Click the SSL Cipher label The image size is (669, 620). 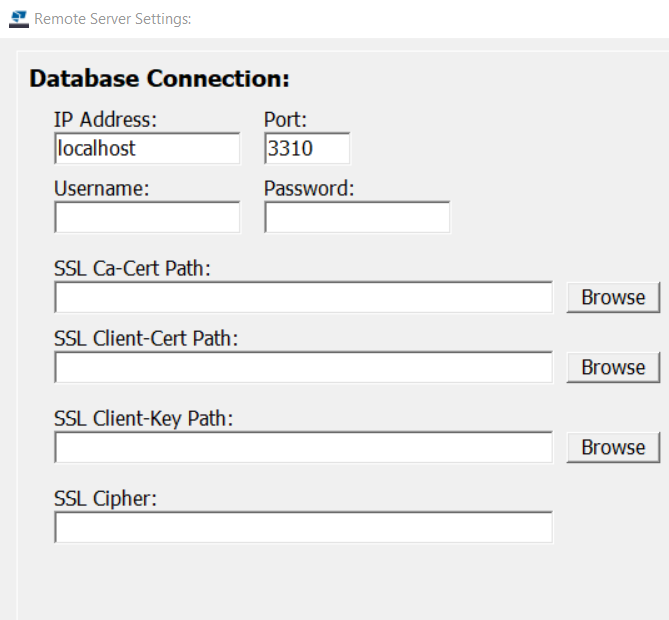(106, 498)
